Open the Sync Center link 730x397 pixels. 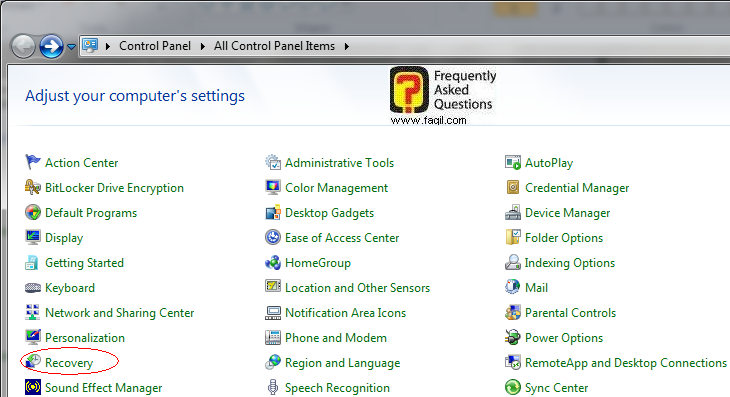pyautogui.click(x=556, y=388)
